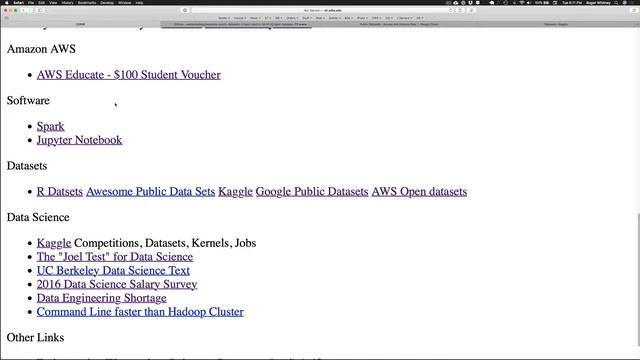Viewport: 640px width, 360px height.
Task: Toggle the Safari sidebar button
Action: point(40,10)
